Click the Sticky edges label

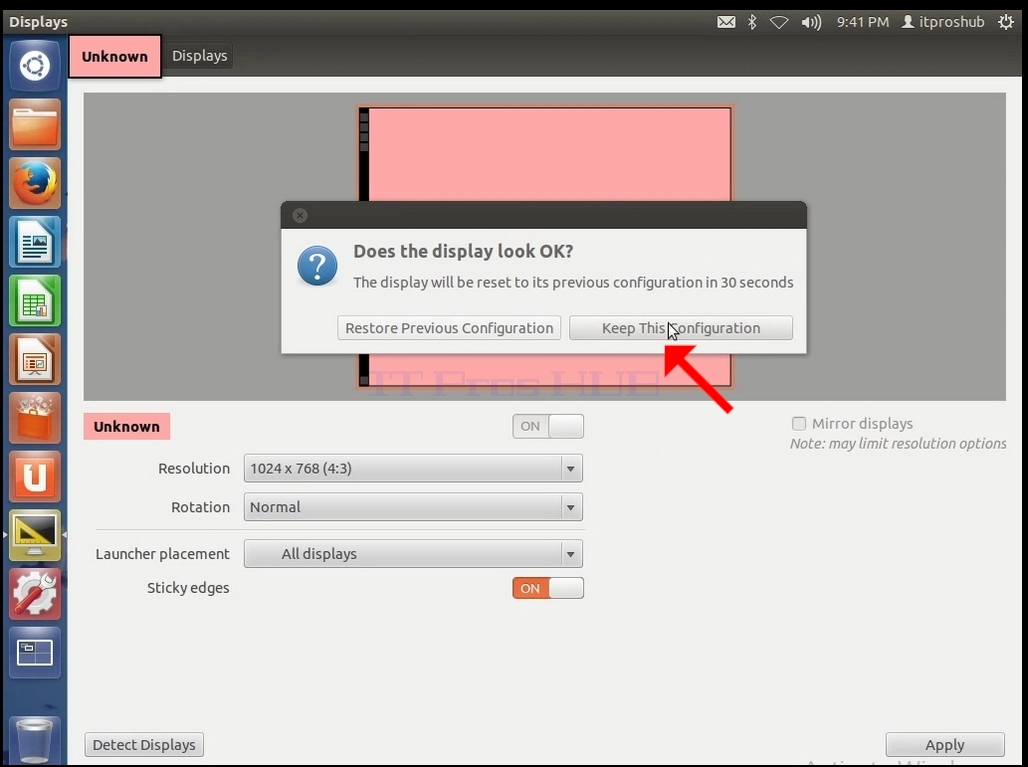(188, 587)
